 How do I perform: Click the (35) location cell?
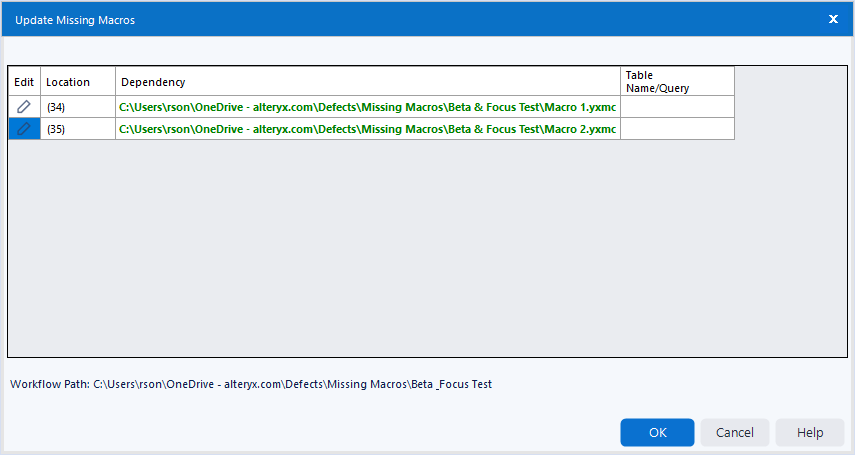[78, 129]
